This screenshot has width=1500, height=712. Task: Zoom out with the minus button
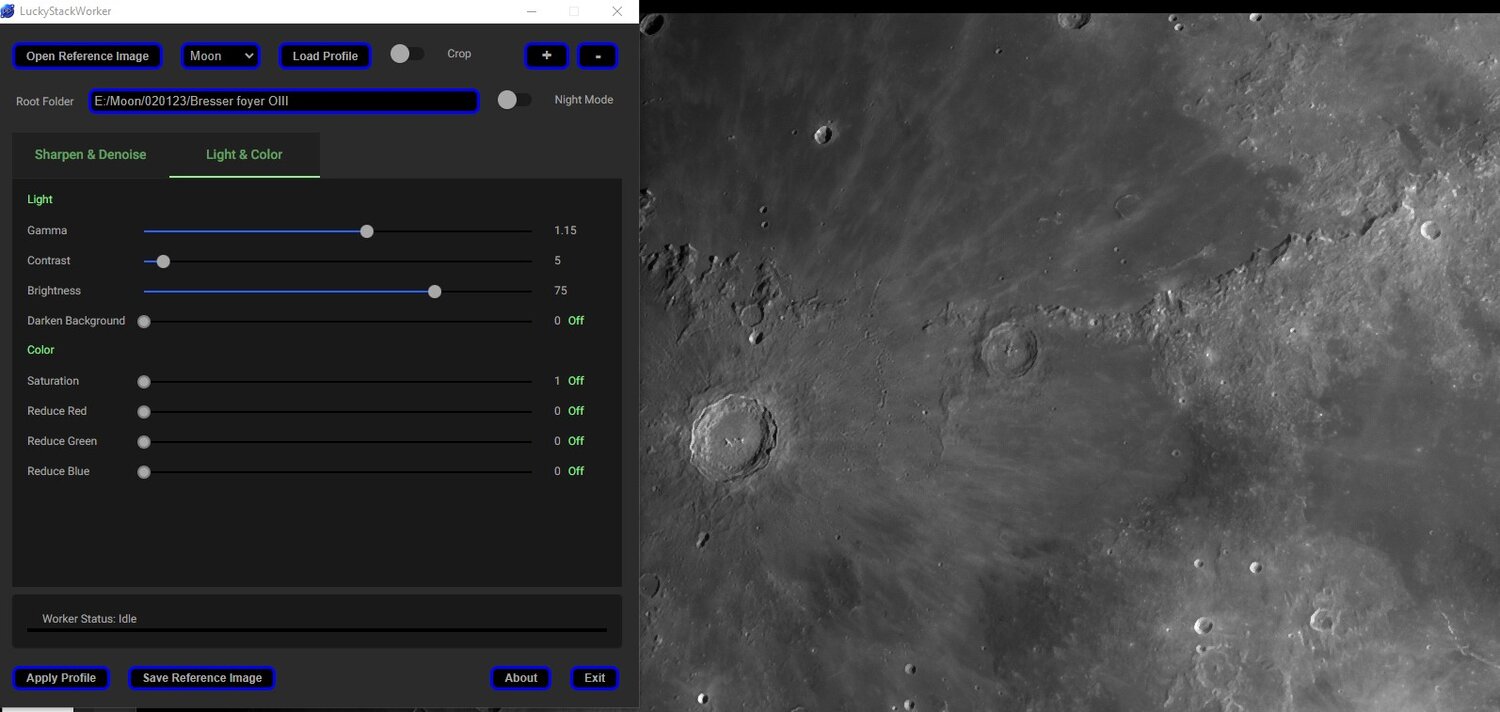(x=597, y=56)
